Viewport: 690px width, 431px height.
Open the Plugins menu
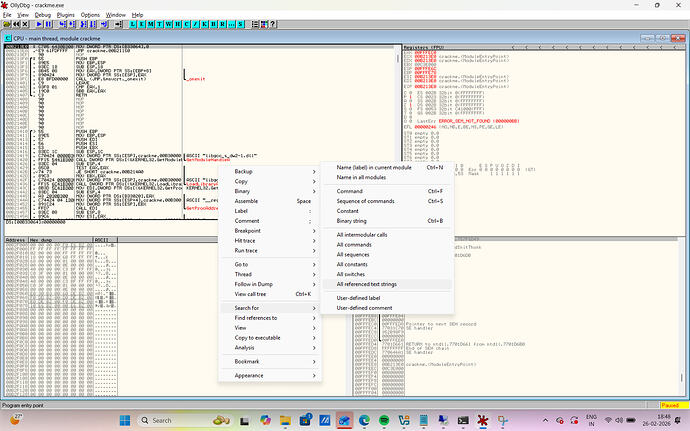tap(66, 15)
